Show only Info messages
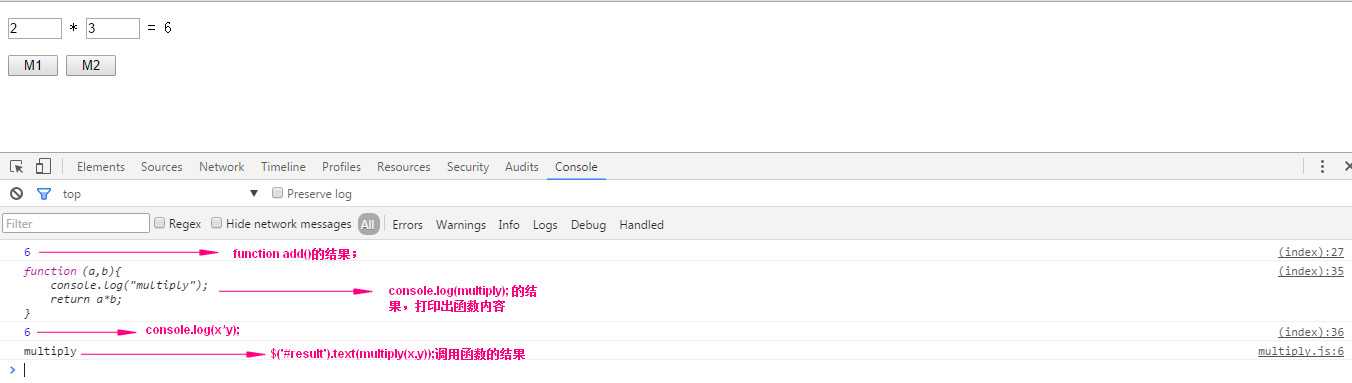 click(509, 225)
